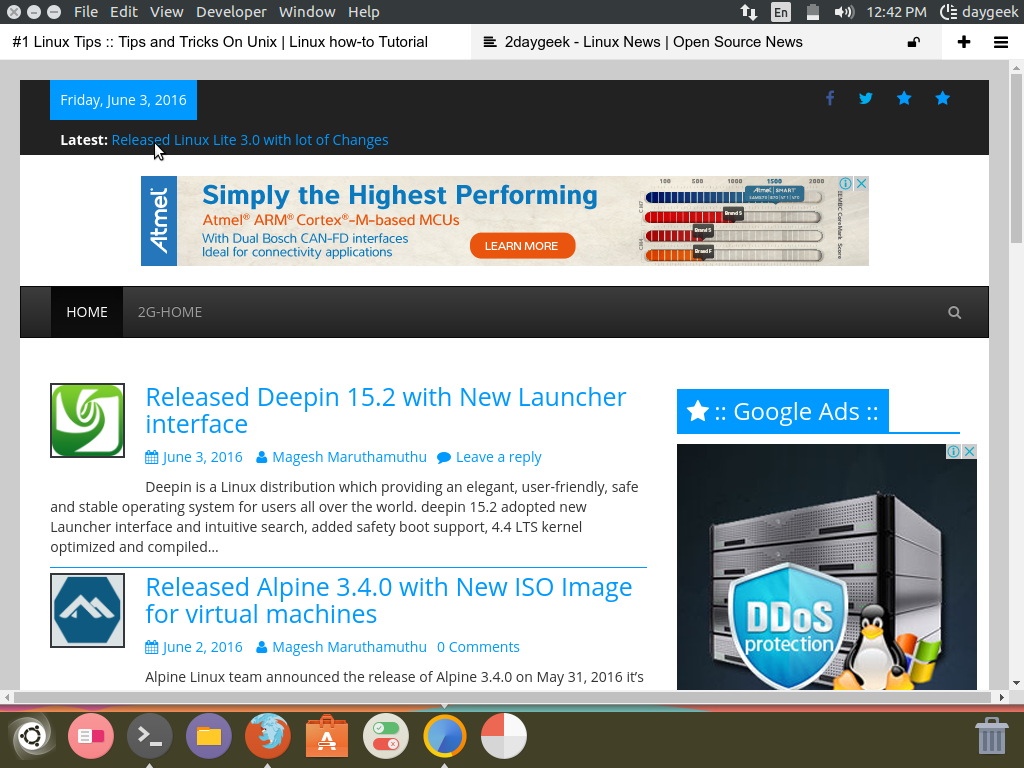This screenshot has height=768, width=1024.
Task: Open the Window menu
Action: click(x=307, y=12)
